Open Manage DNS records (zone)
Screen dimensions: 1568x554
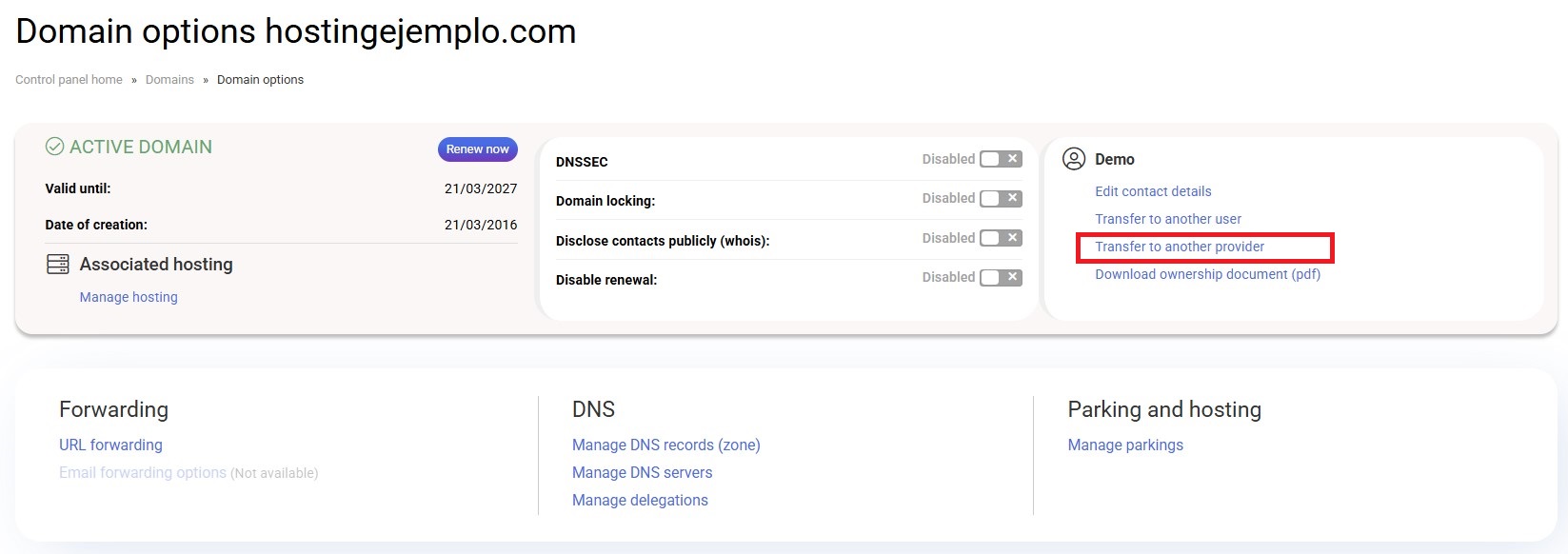pyautogui.click(x=665, y=445)
